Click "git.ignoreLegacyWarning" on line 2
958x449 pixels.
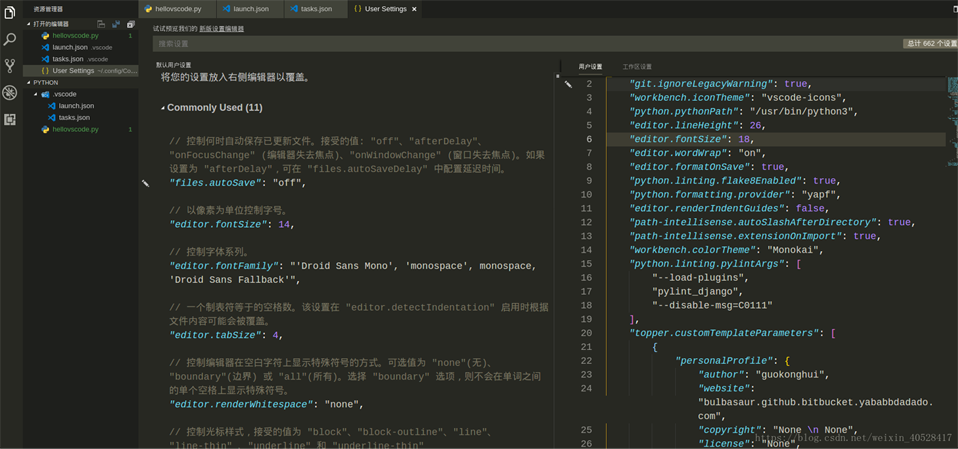pos(702,84)
